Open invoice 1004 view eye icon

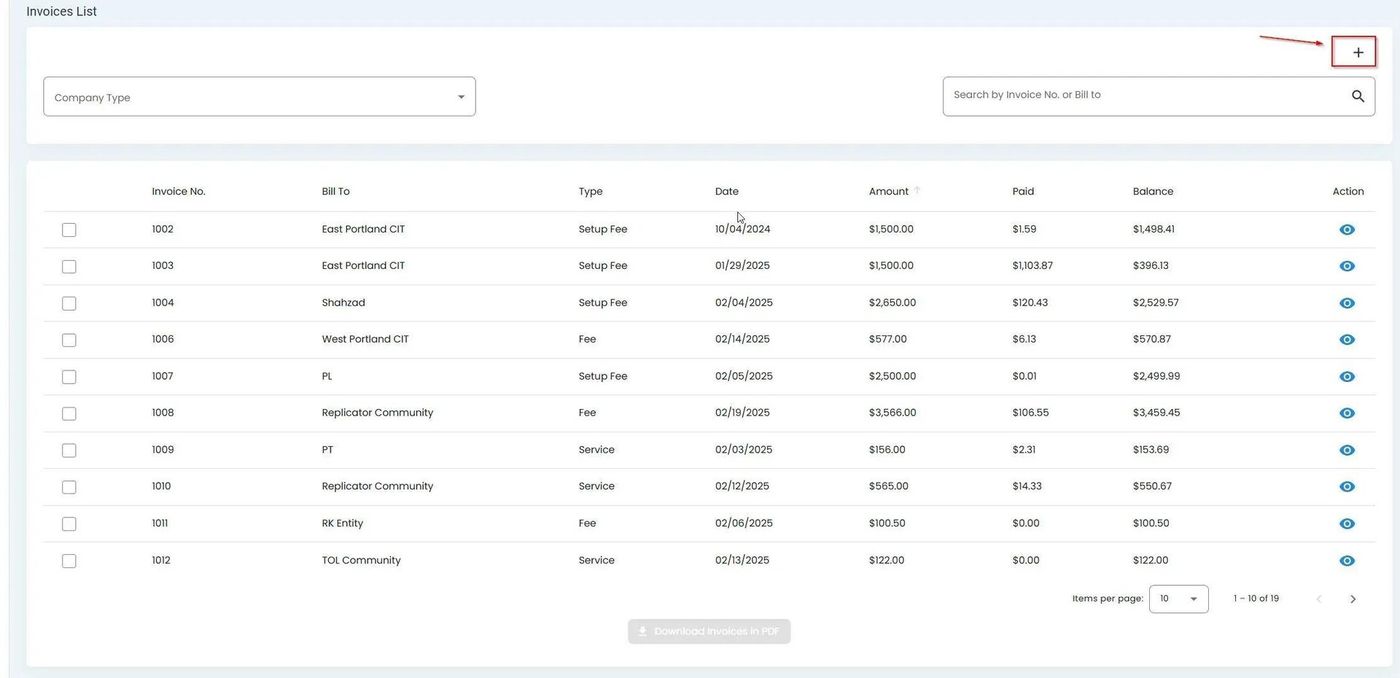coord(1346,303)
